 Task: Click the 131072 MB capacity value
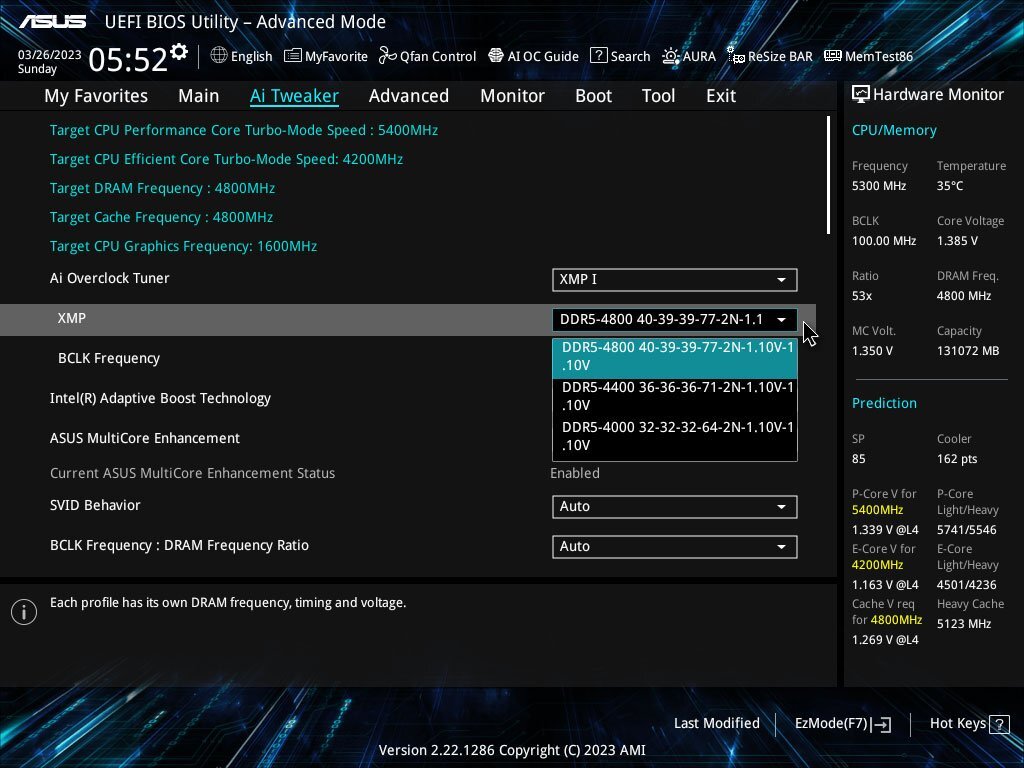968,351
